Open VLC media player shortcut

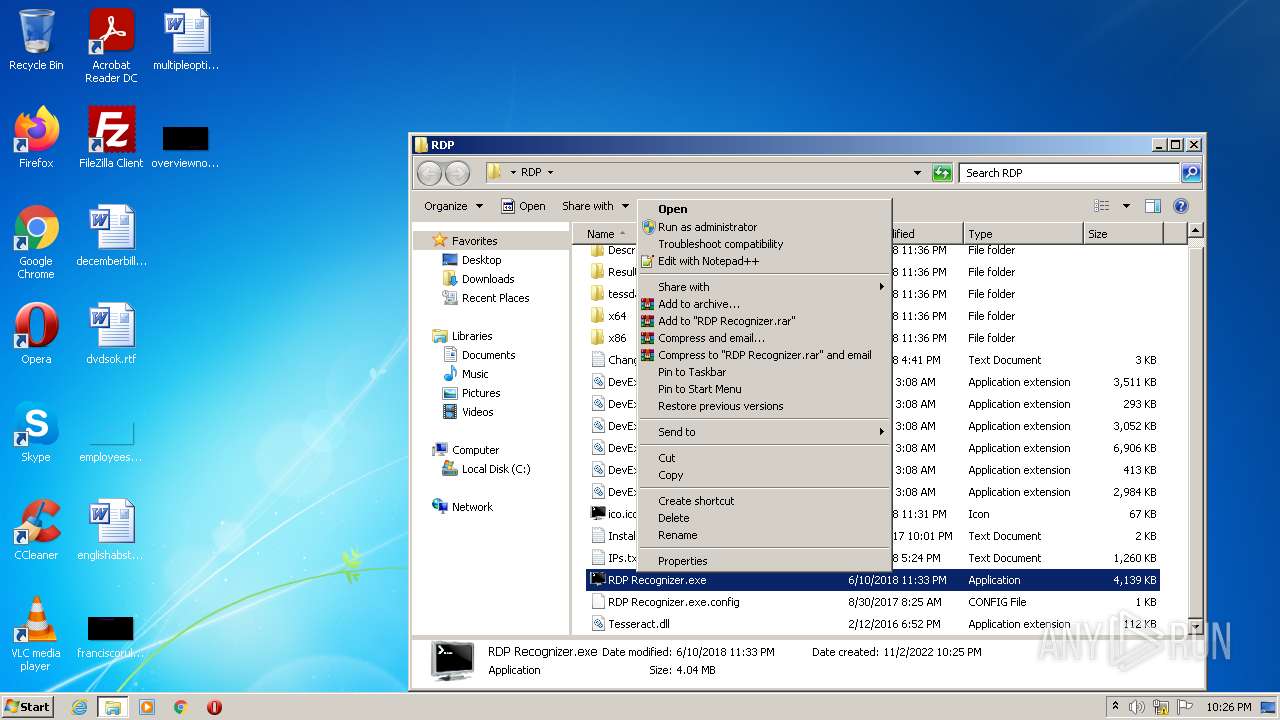(x=36, y=634)
